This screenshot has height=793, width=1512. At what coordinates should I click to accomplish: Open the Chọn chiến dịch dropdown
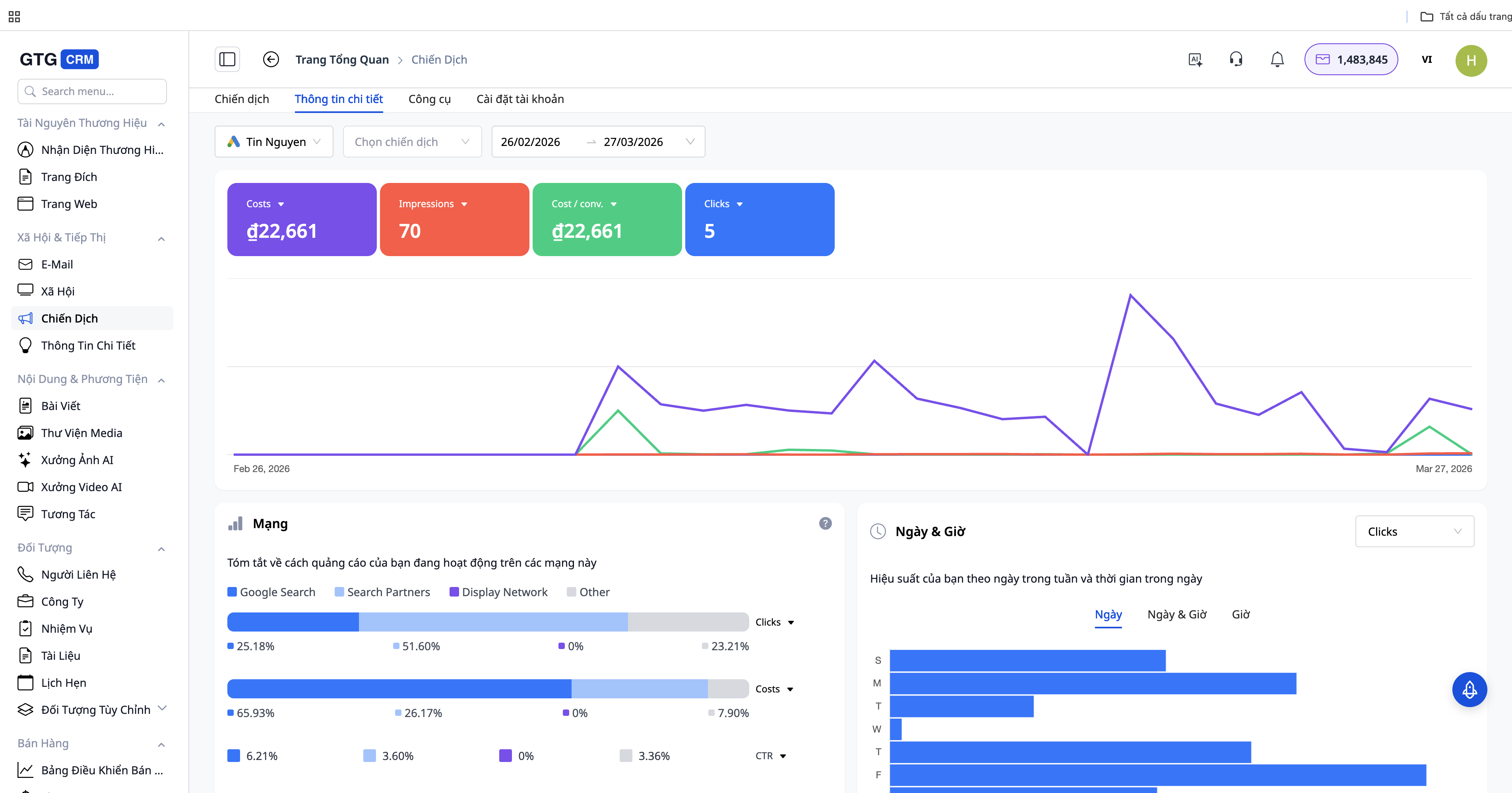(412, 142)
